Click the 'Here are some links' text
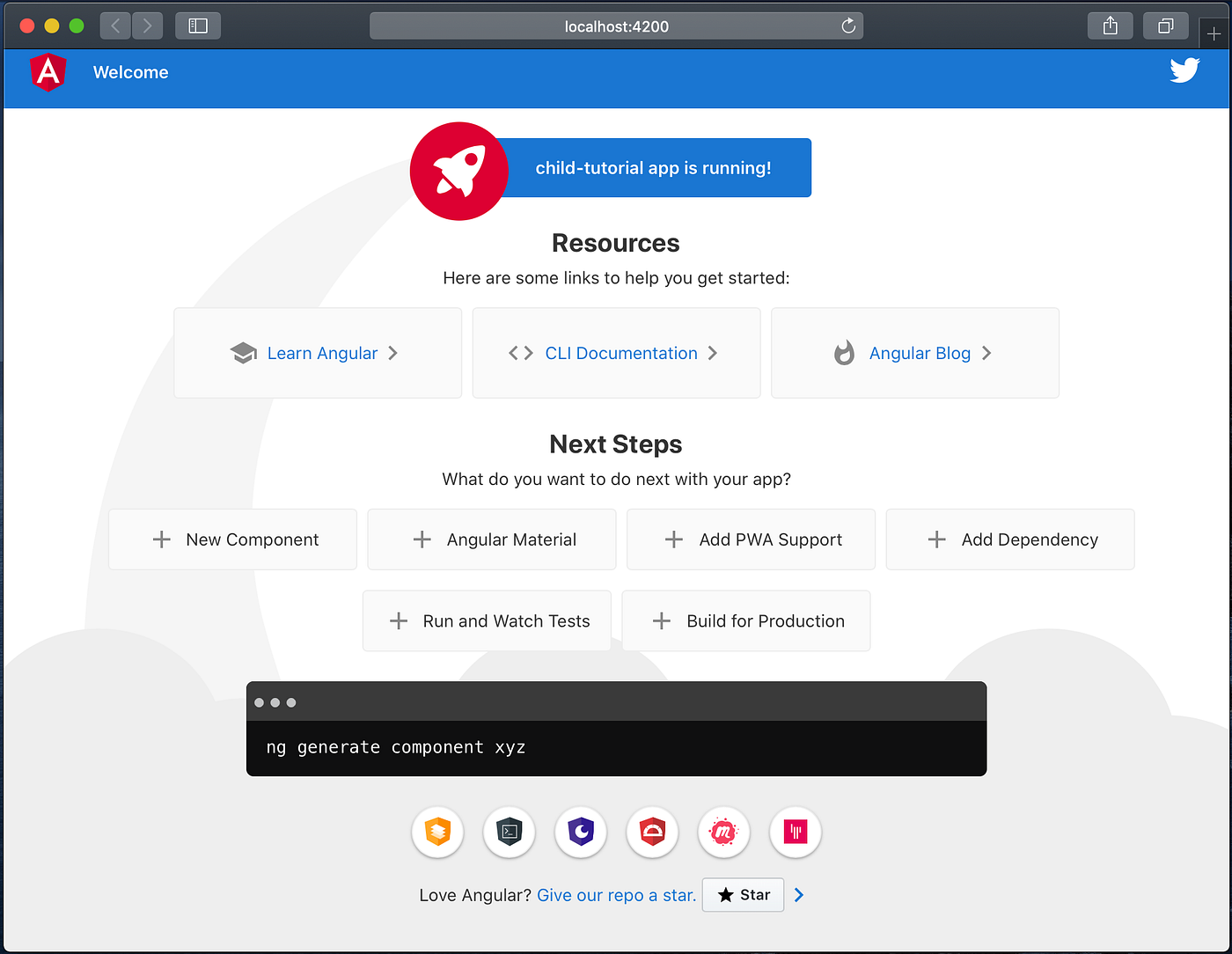Viewport: 1232px width, 954px height. coord(616,278)
